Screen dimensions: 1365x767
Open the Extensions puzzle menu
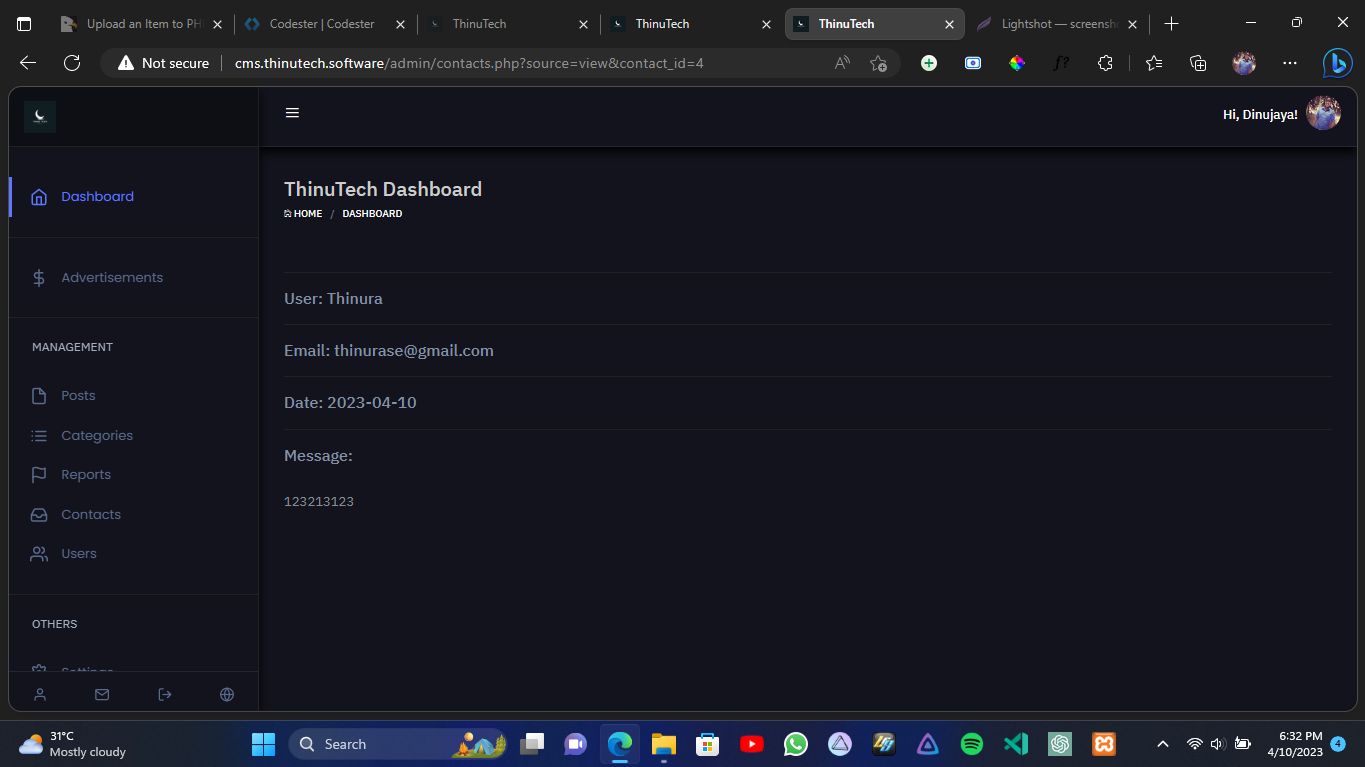[1105, 63]
